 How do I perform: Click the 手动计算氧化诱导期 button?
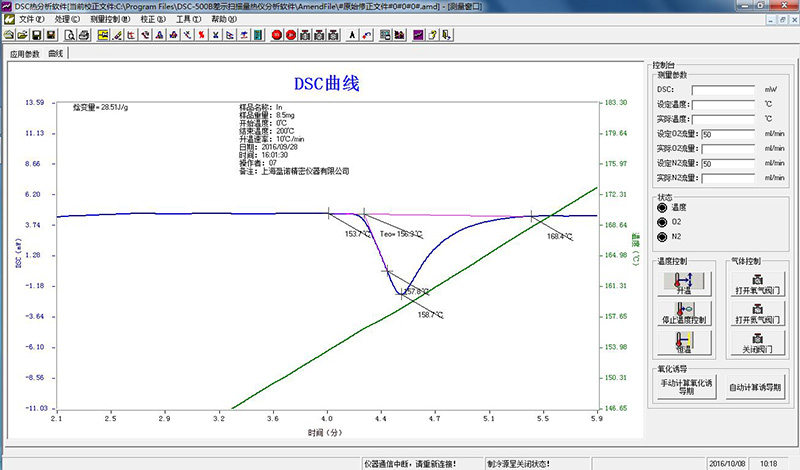[684, 387]
